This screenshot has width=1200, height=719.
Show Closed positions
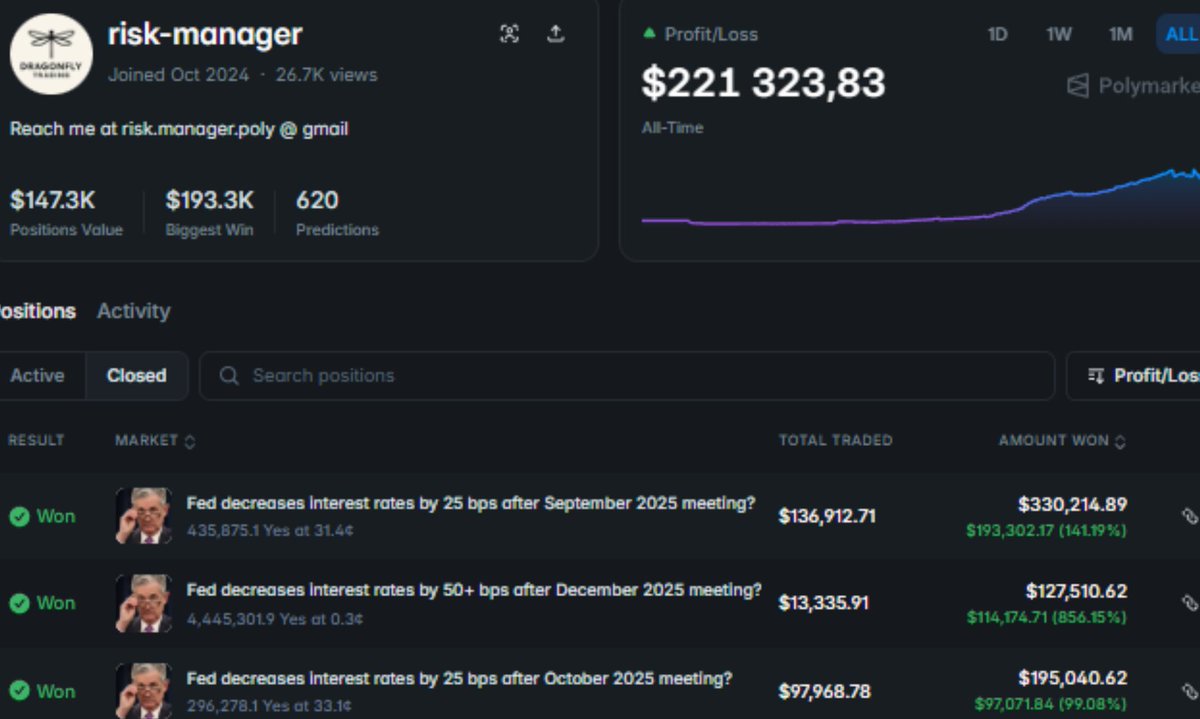136,376
